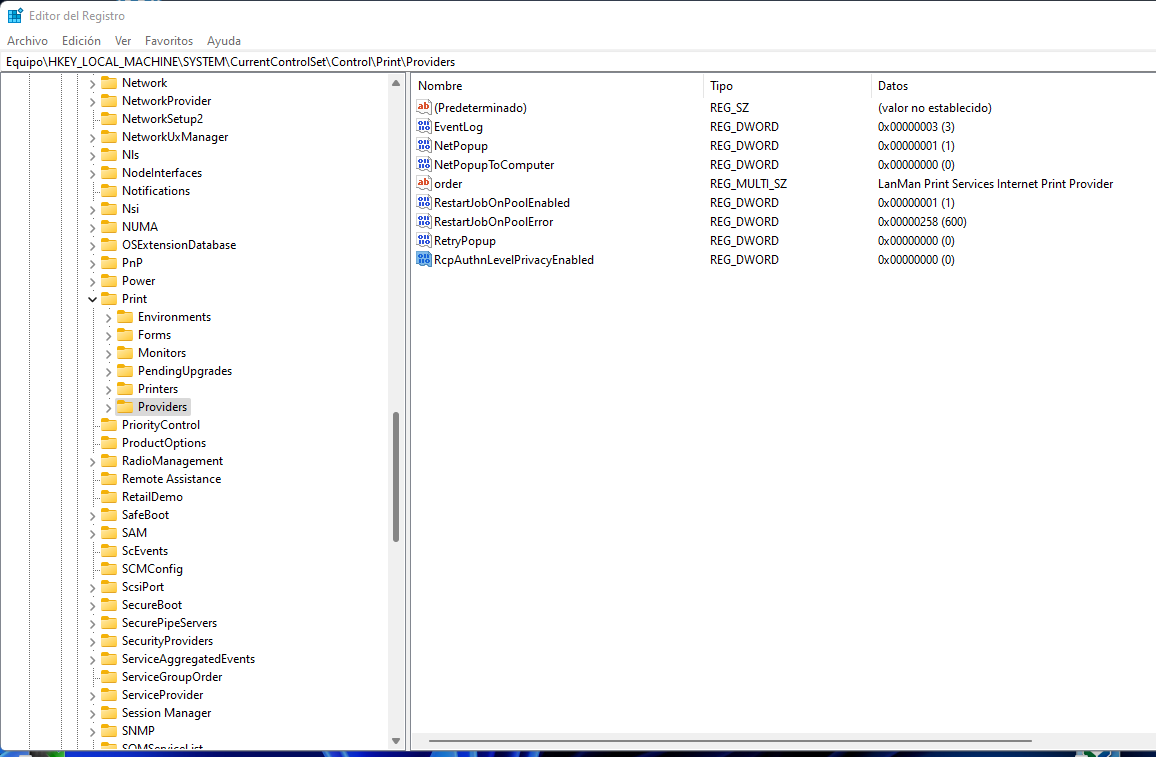Select the RestartJobOnPoolError value
This screenshot has width=1156, height=757.
493,222
